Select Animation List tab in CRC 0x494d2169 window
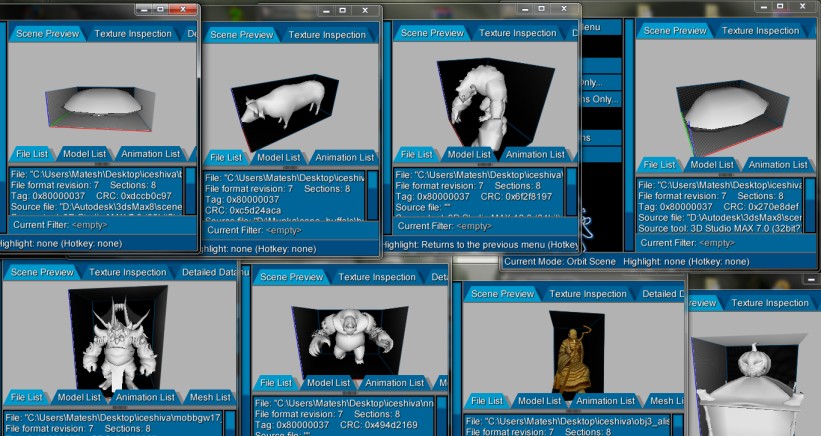 click(394, 383)
